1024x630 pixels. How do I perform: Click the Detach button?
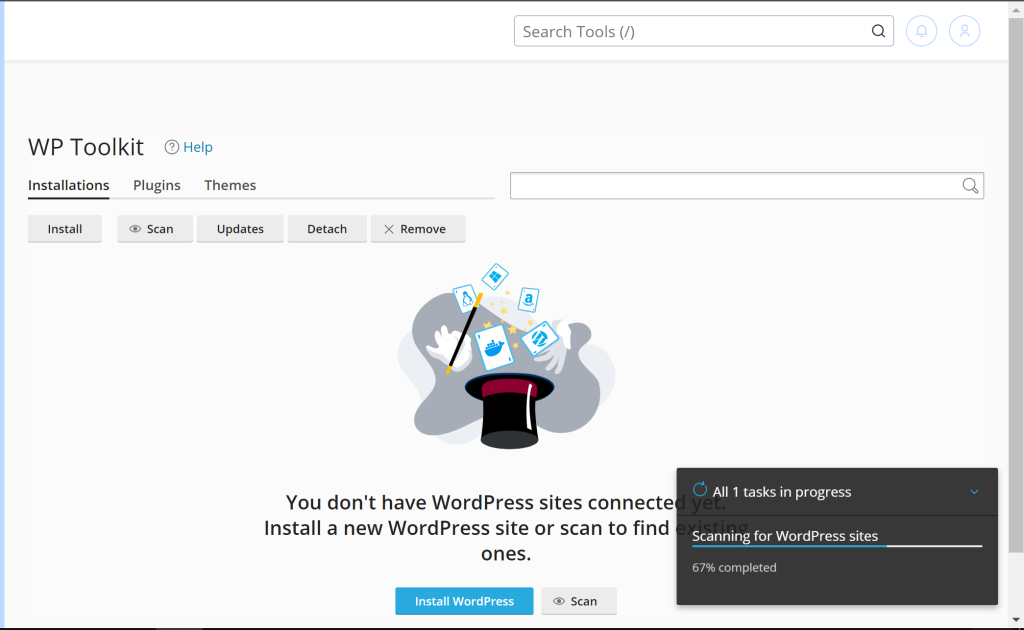(327, 229)
